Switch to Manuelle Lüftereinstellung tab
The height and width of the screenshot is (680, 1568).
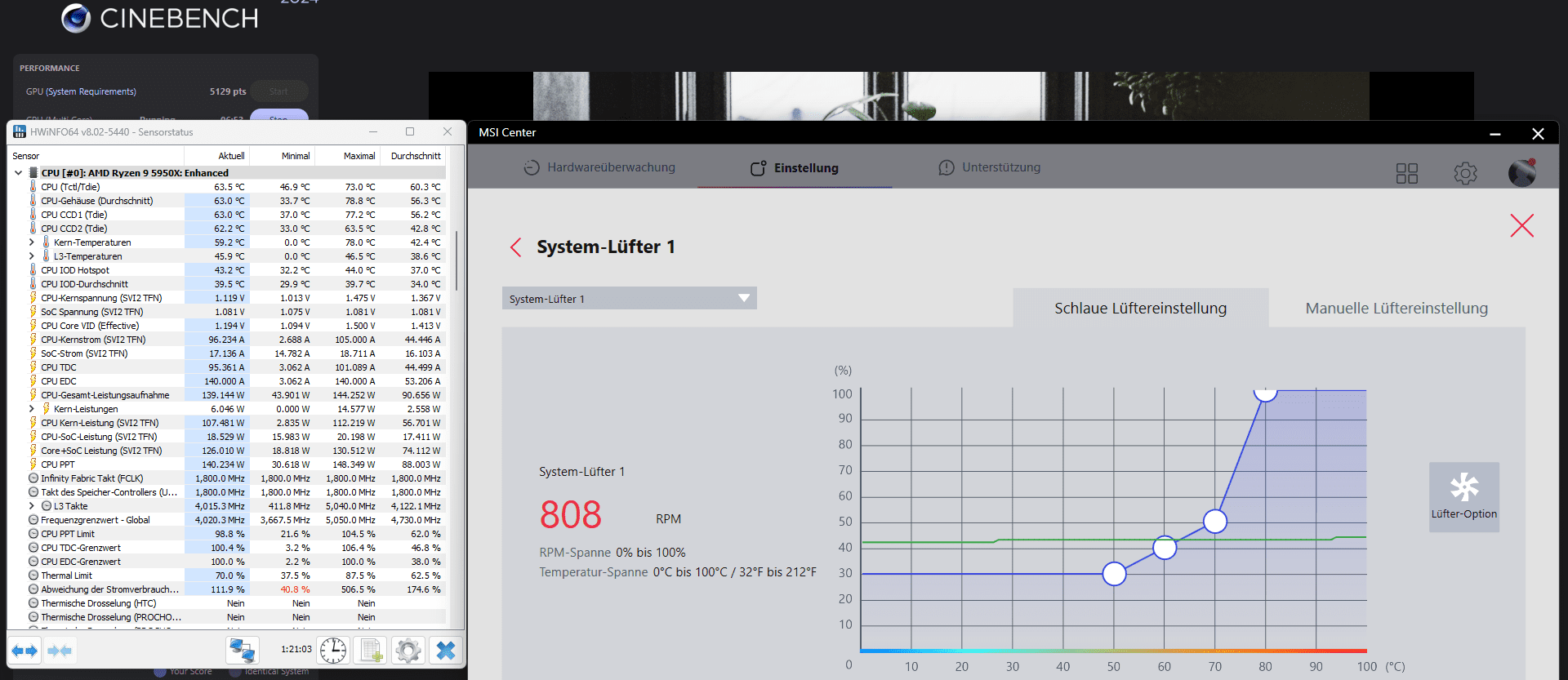coord(1396,308)
